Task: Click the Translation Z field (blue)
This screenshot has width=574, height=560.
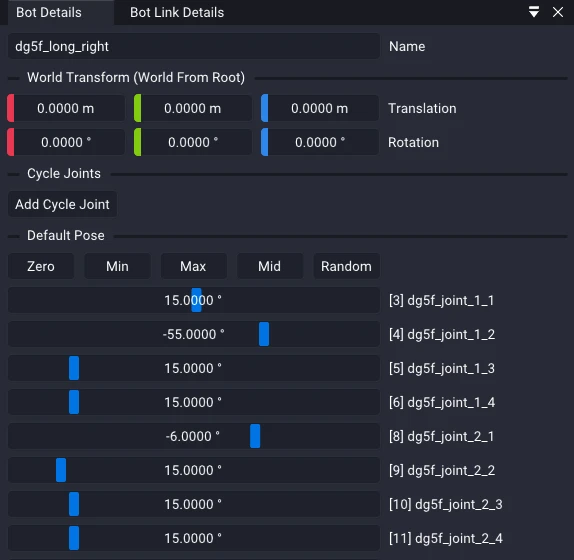Action: [x=320, y=108]
